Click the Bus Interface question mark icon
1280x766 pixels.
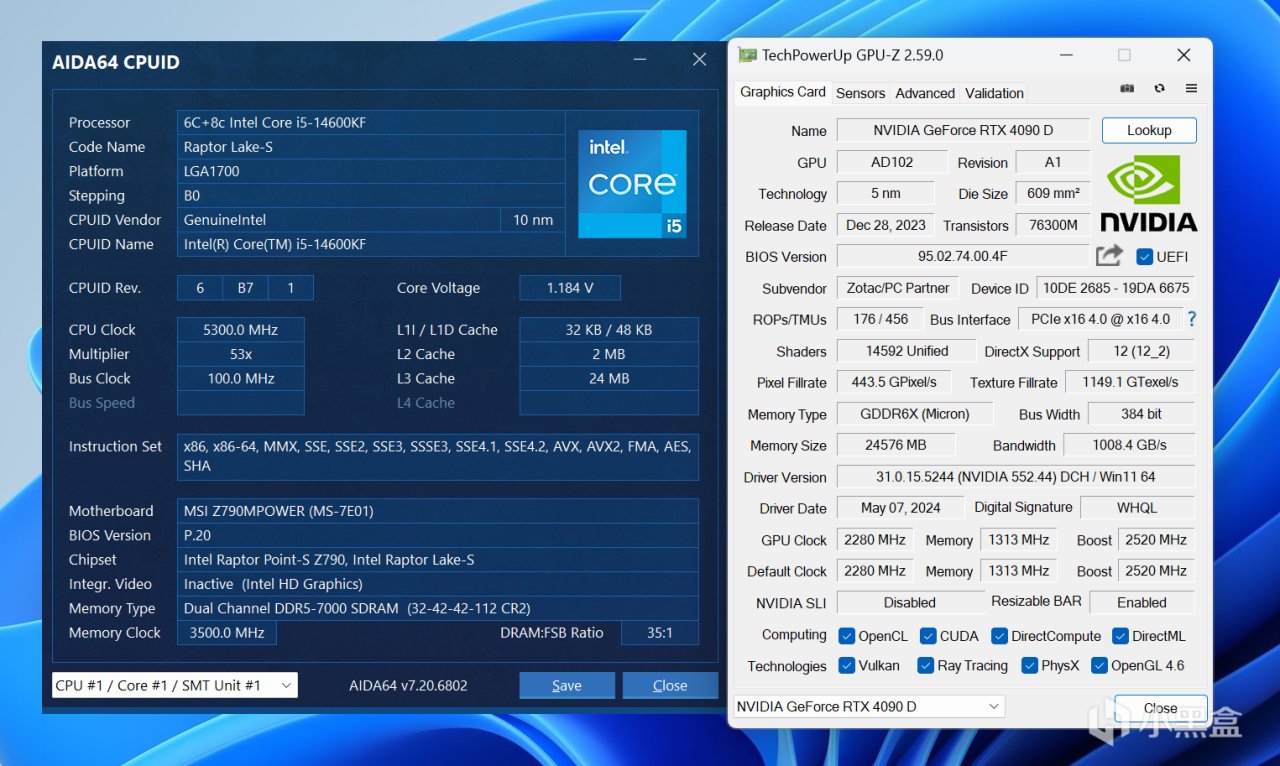coord(1191,319)
